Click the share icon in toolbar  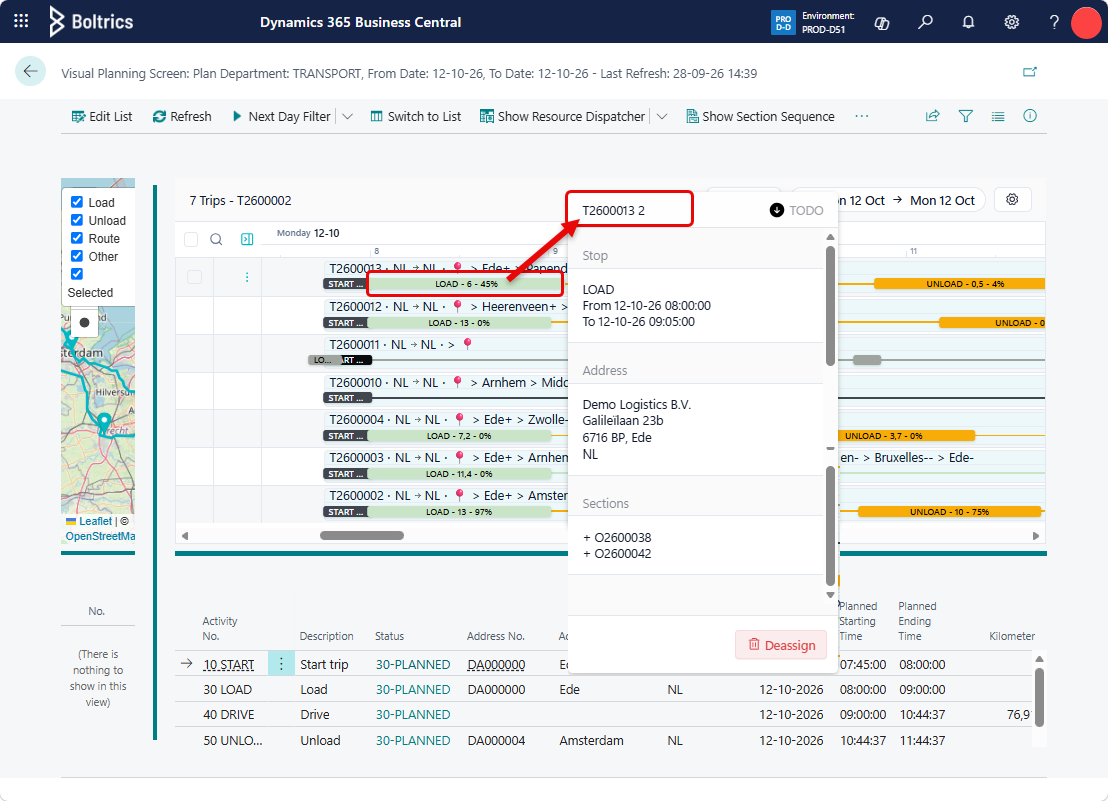tap(933, 116)
